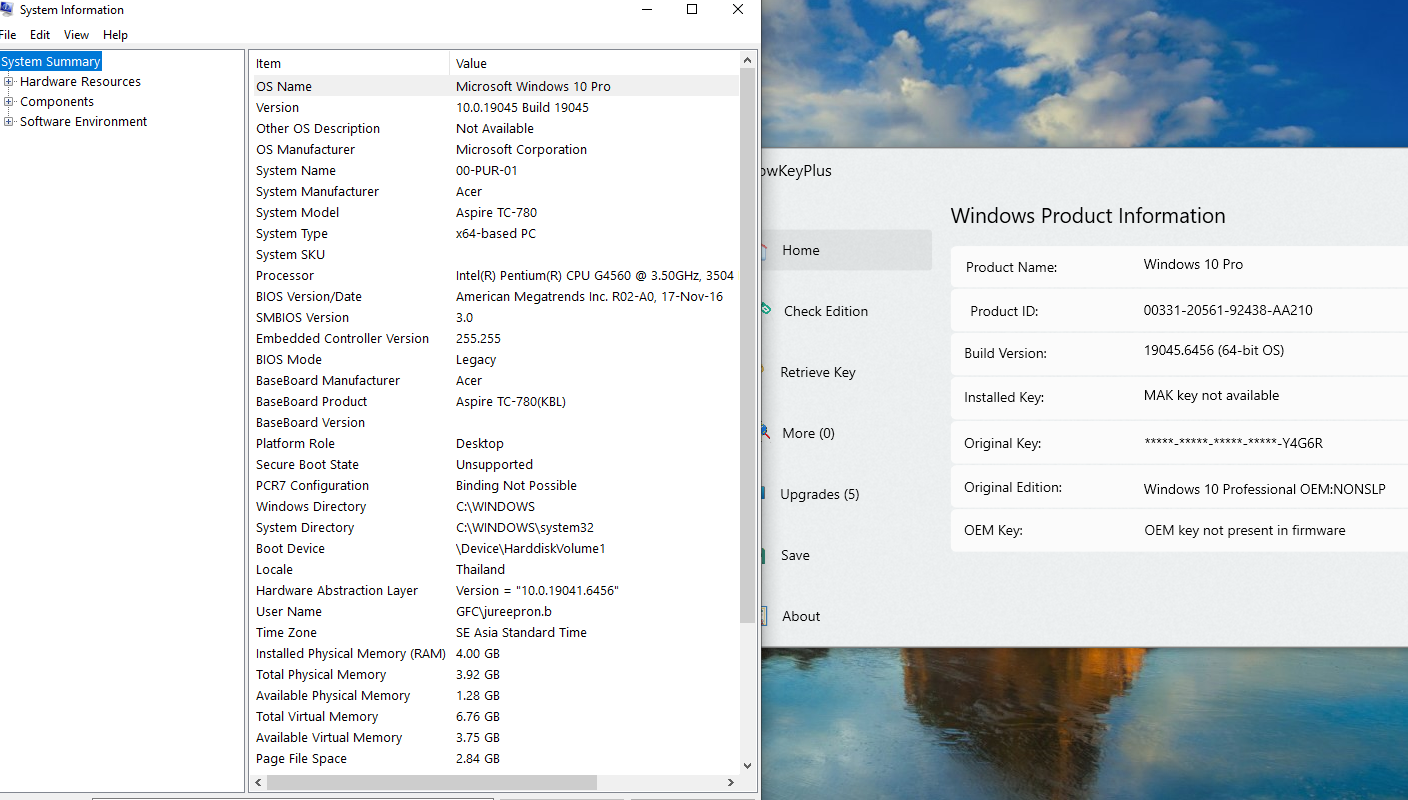Expand the Components tree node
The image size is (1408, 800).
pos(9,102)
